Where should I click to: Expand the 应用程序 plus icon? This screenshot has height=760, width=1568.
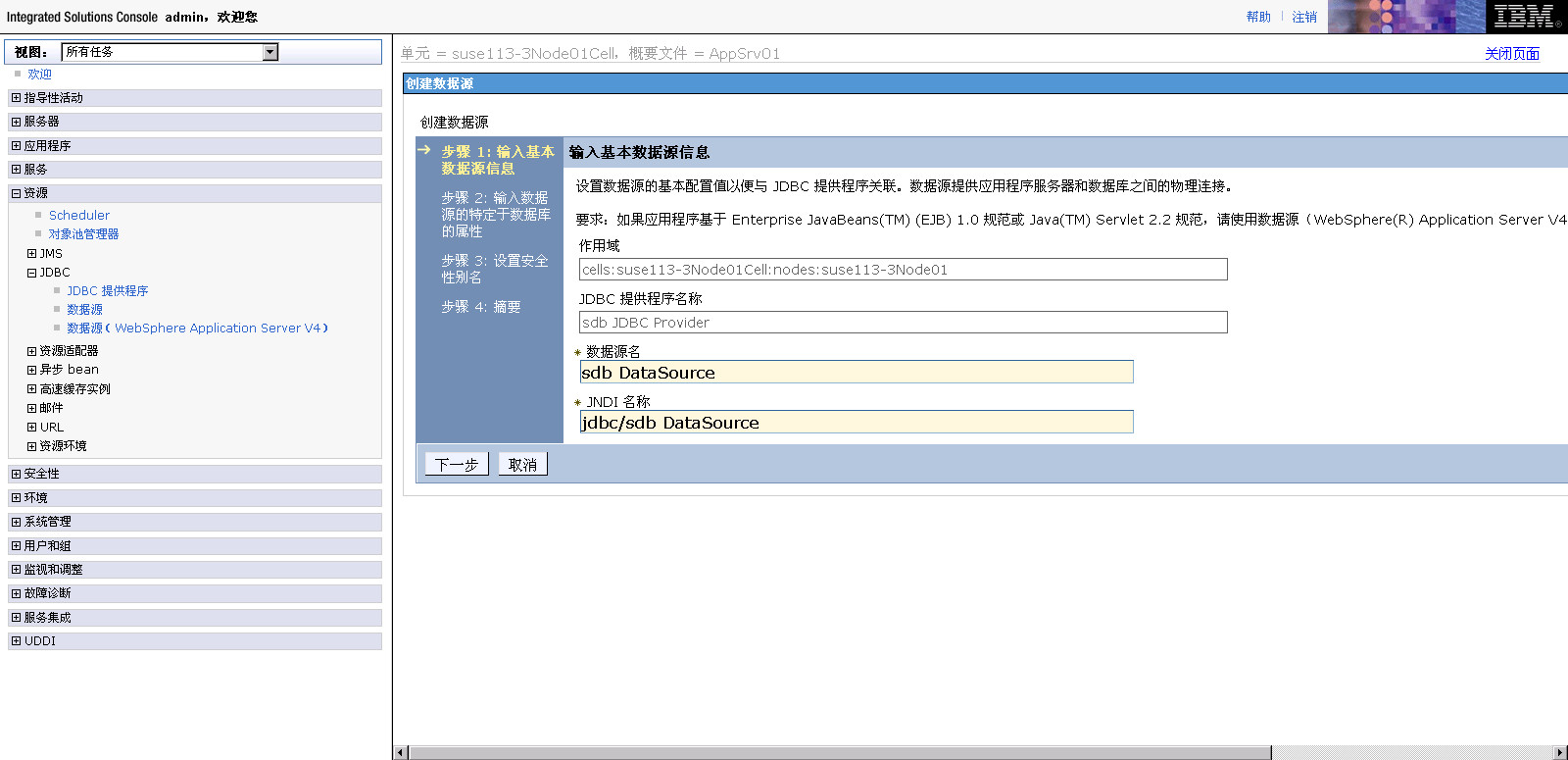tap(16, 146)
